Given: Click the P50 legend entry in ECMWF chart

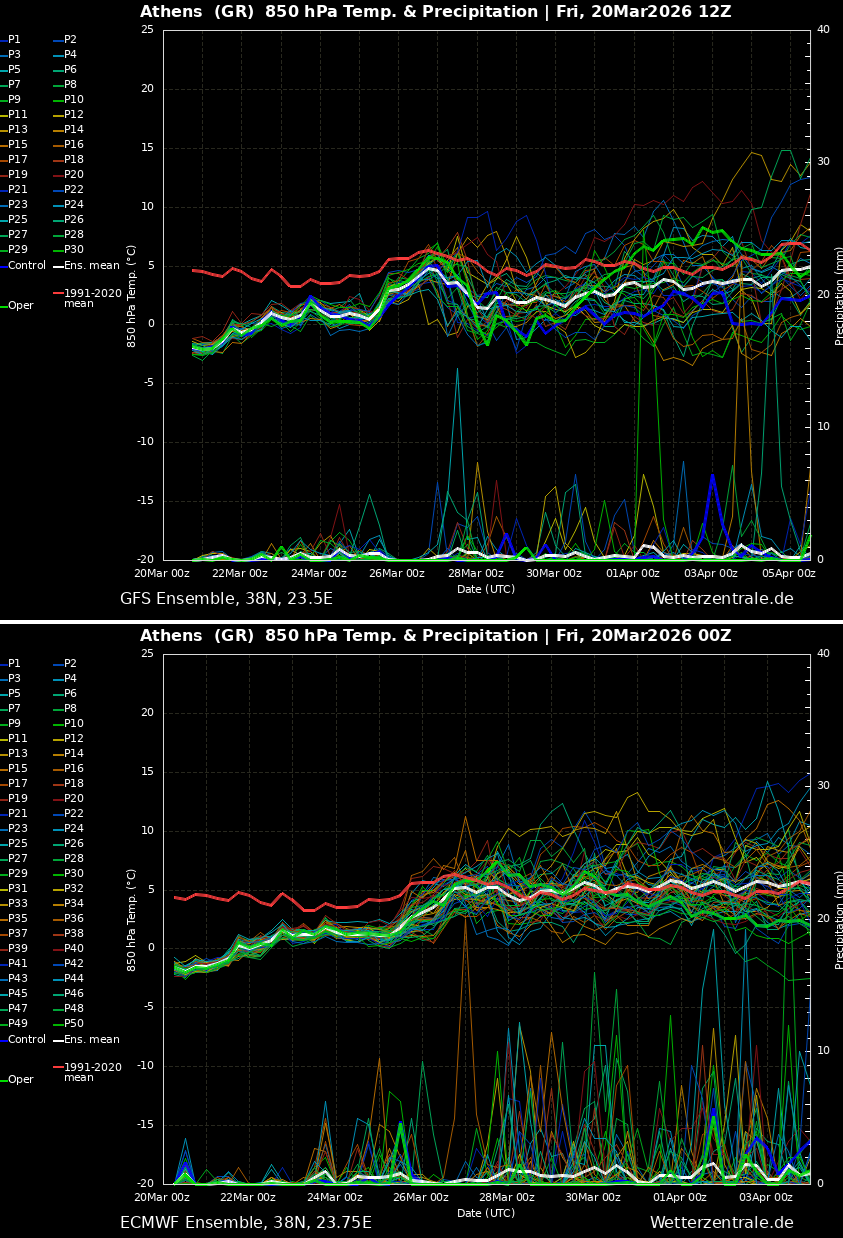Looking at the screenshot, I should (74, 1024).
